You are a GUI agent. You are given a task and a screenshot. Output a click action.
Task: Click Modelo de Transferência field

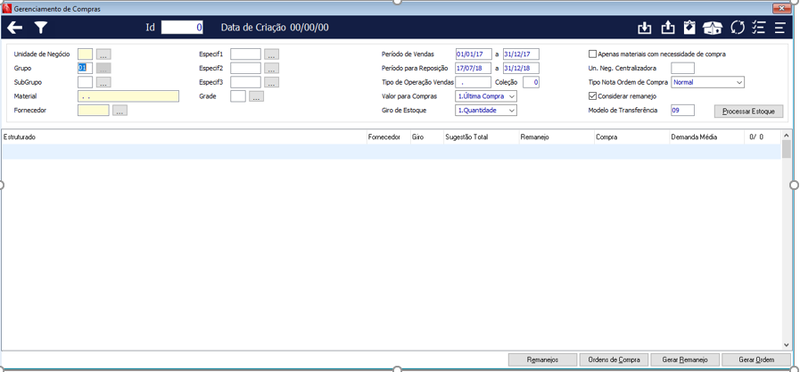[683, 110]
